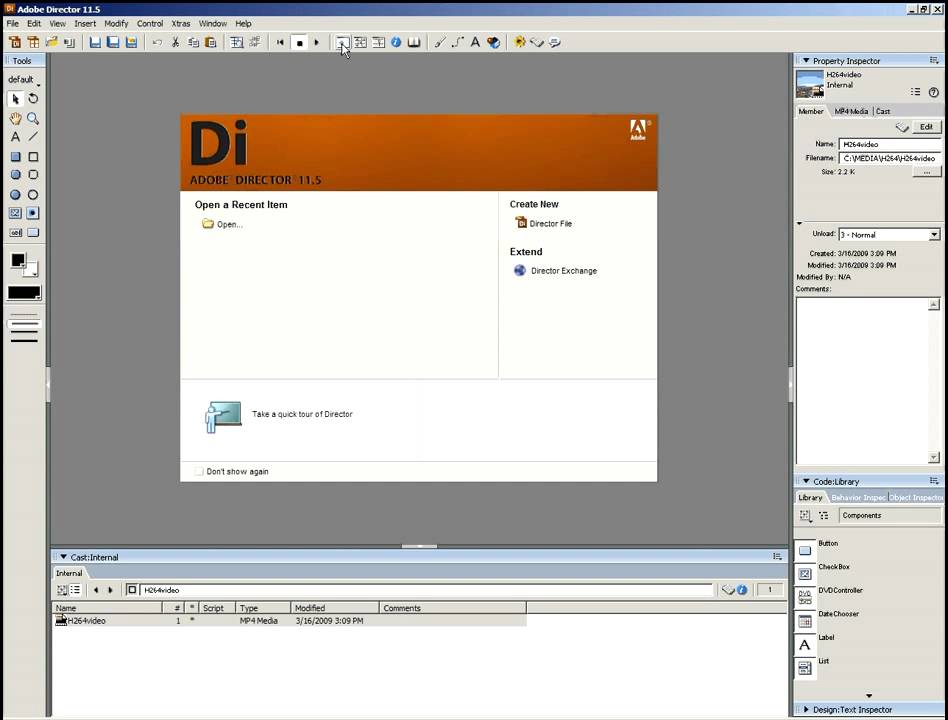This screenshot has width=948, height=720.
Task: Select the Push Button tool
Action: (x=33, y=233)
